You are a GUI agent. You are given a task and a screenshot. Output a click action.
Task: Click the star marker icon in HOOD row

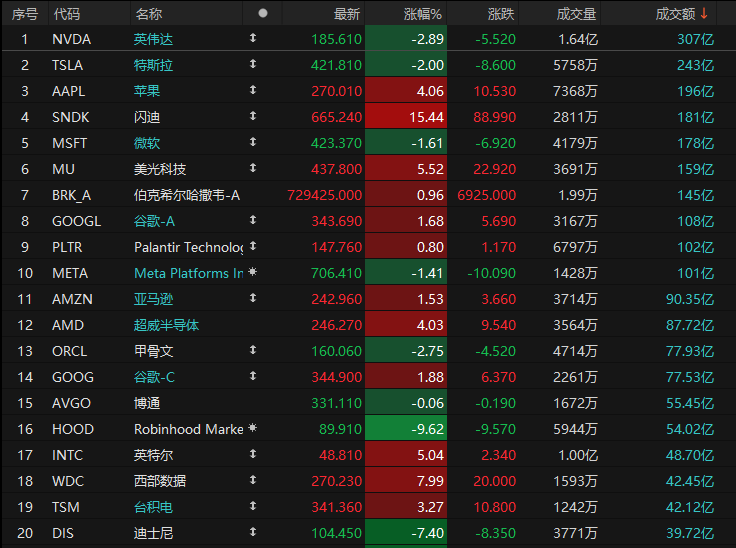tap(253, 427)
